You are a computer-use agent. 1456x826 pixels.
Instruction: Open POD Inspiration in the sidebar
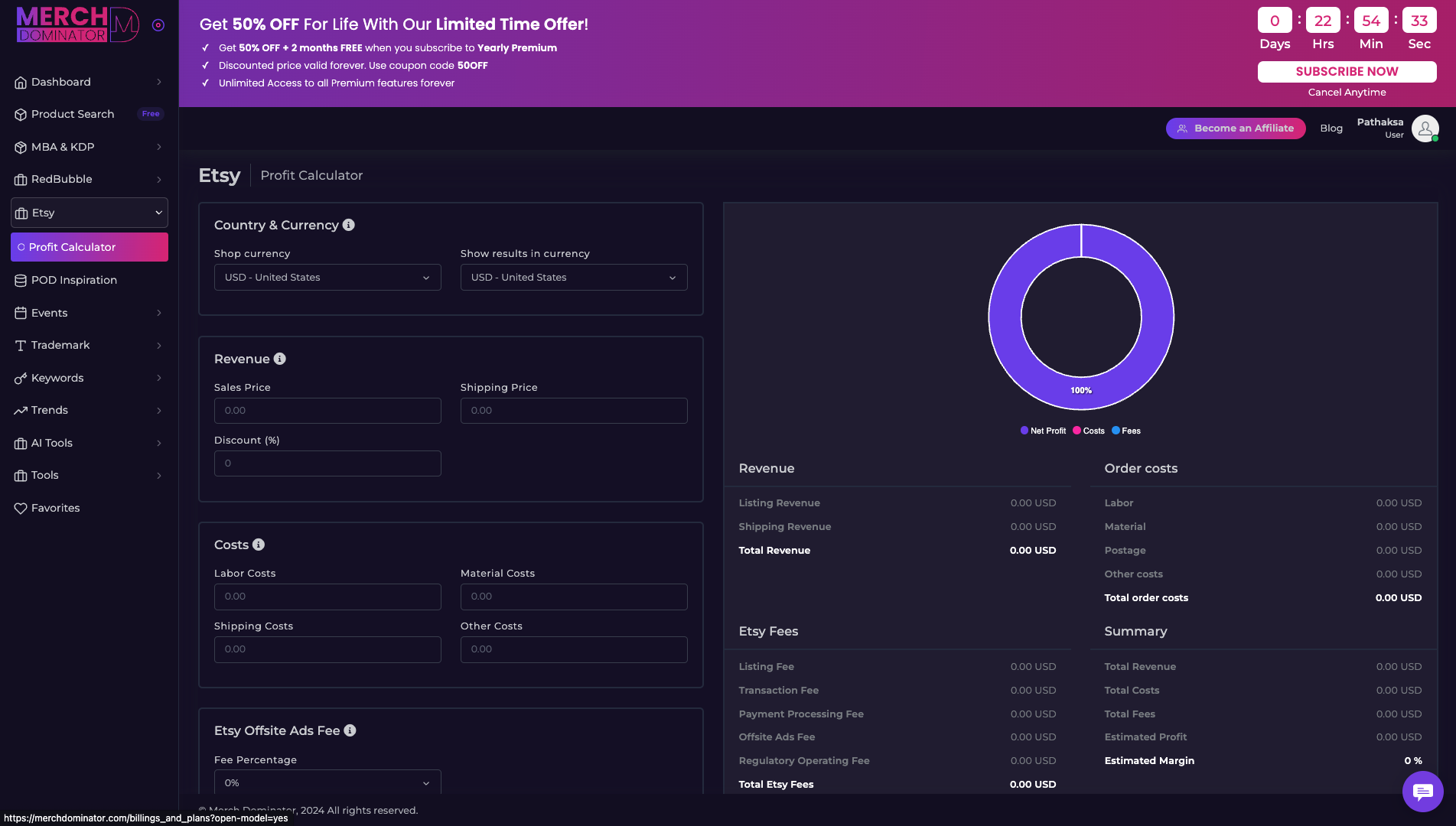[x=74, y=280]
